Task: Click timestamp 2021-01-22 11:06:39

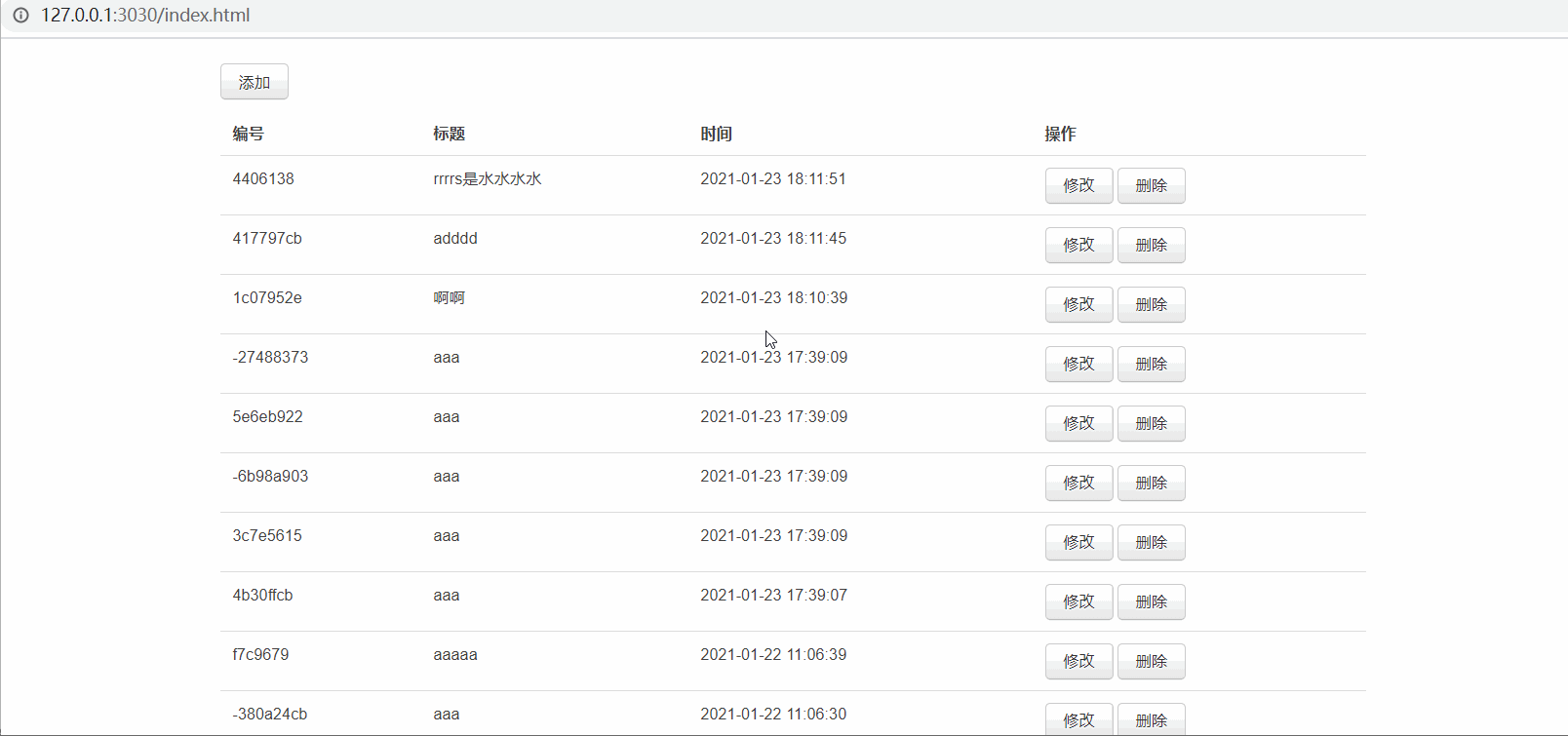Action: 774,655
